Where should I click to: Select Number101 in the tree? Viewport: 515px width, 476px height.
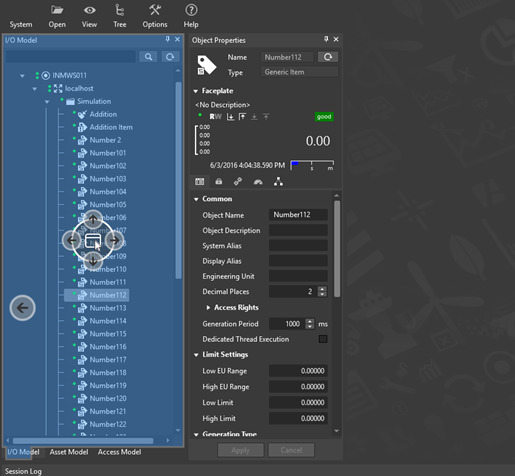pyautogui.click(x=108, y=153)
